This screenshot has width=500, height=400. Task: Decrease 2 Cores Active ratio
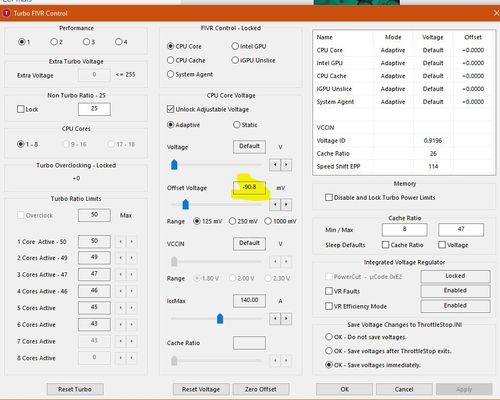pyautogui.click(x=120, y=258)
